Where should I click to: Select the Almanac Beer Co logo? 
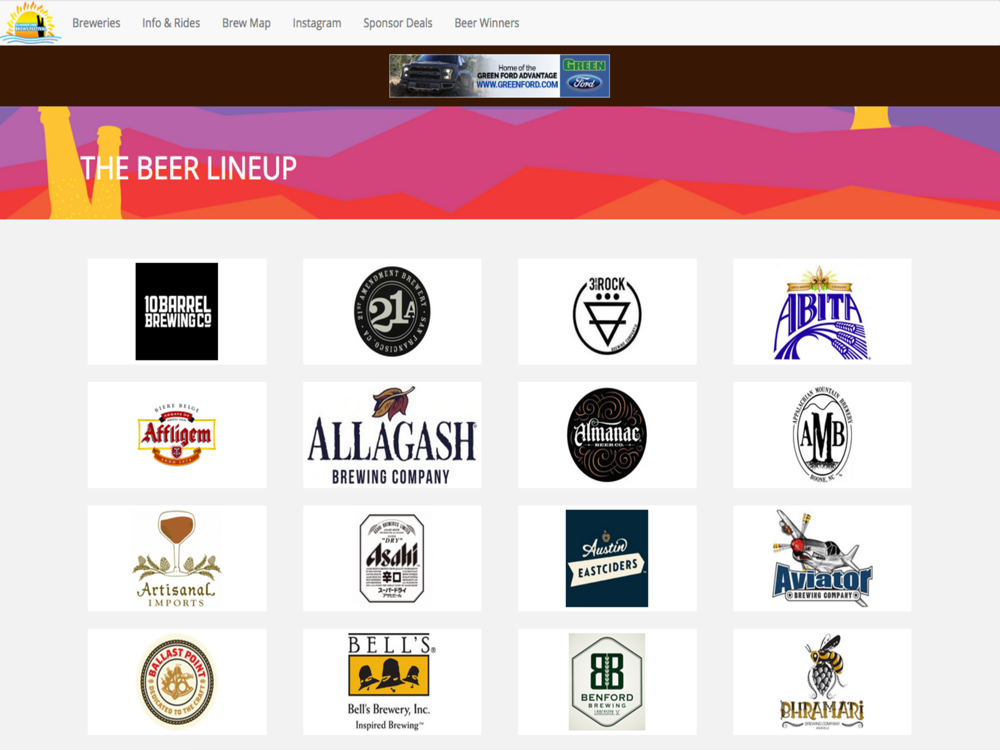[x=607, y=434]
